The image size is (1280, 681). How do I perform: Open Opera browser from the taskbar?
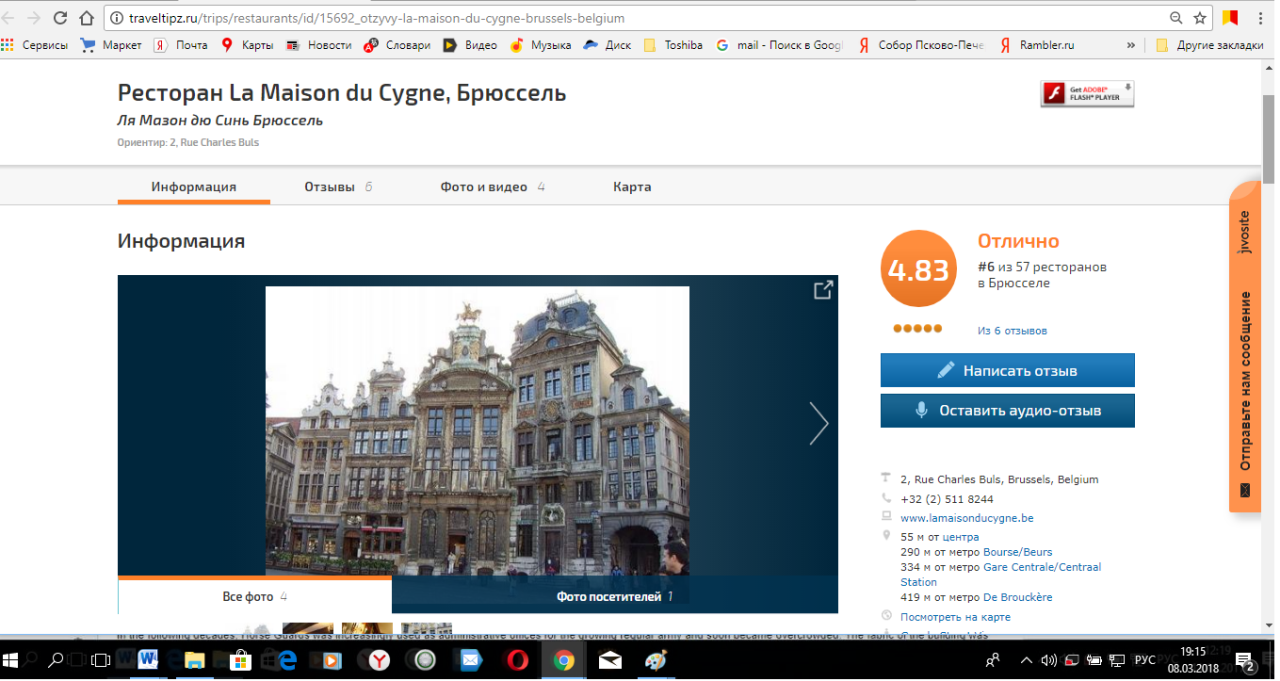[517, 660]
